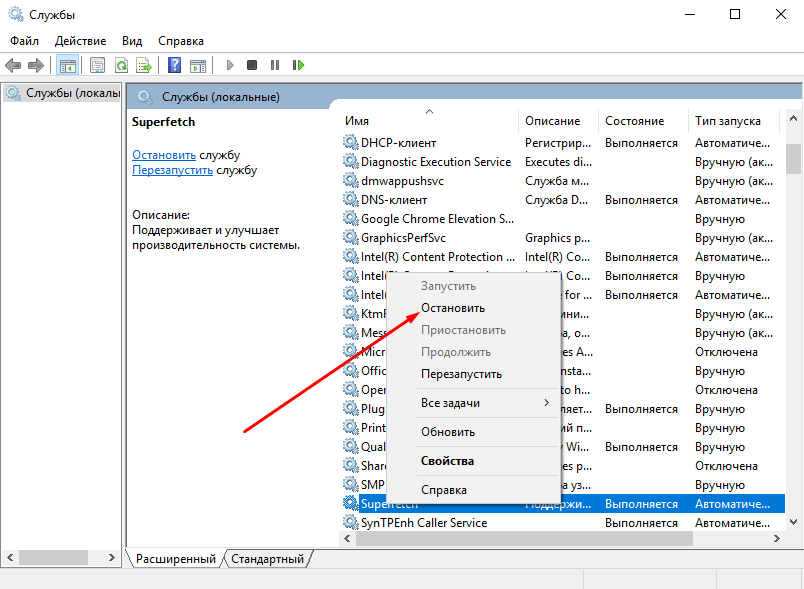Click the vertical scrollbar thumb in services list

click(793, 158)
